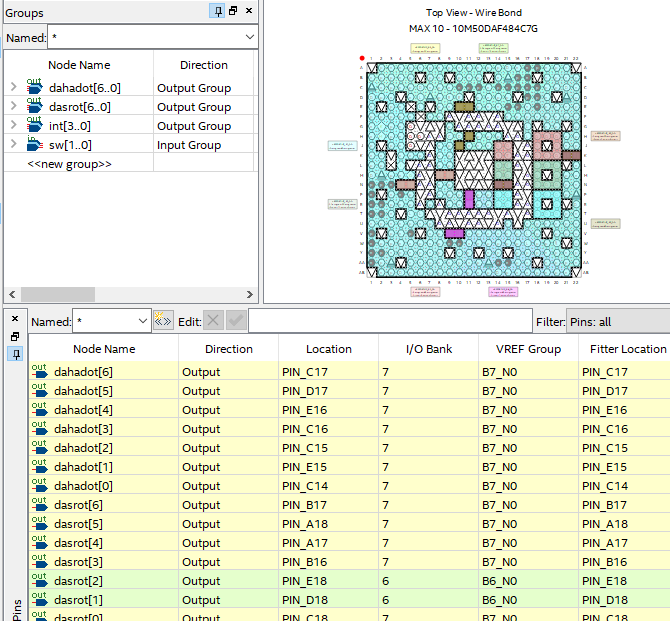Click the cancel edit X icon
Viewport: 670px width, 621px height.
pos(213,321)
